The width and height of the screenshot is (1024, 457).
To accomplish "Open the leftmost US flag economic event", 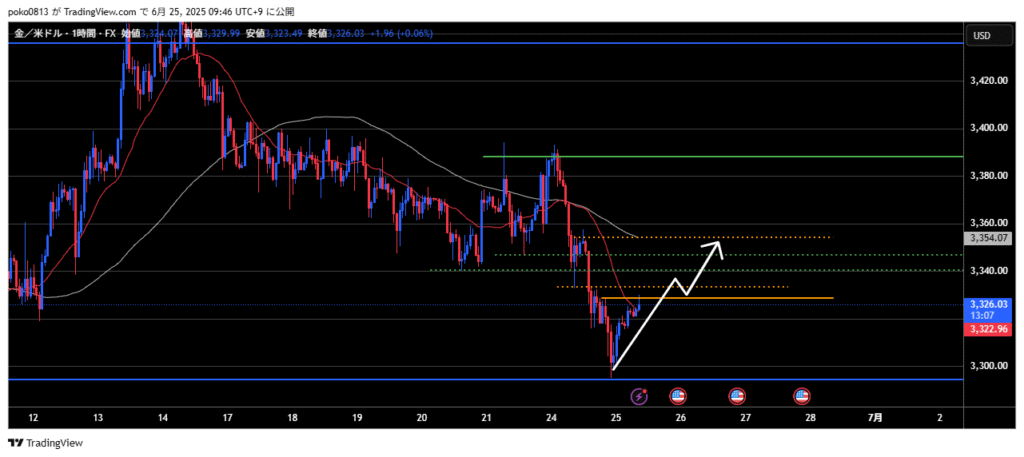I will tap(676, 396).
